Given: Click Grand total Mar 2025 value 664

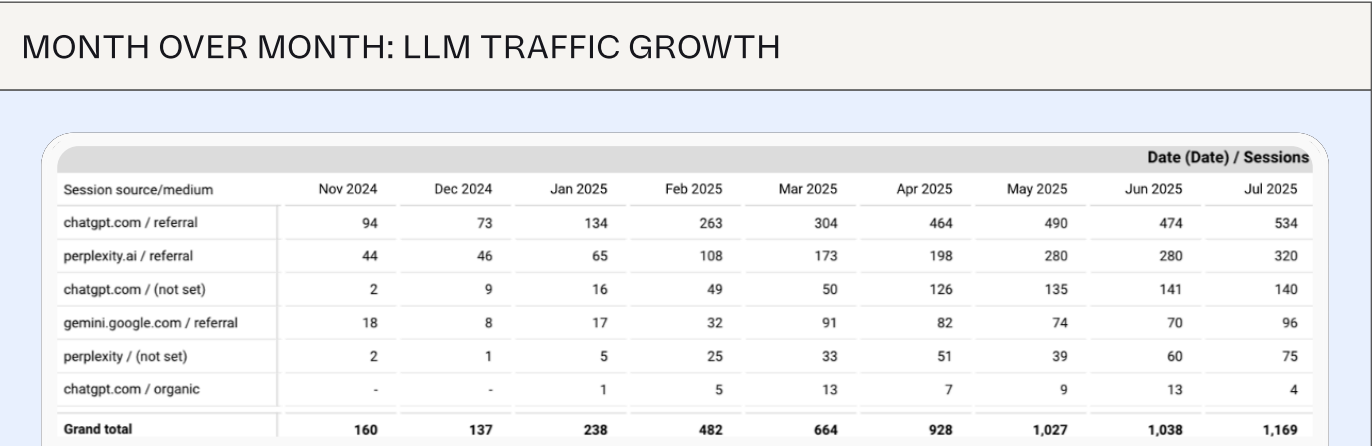Looking at the screenshot, I should click(825, 429).
